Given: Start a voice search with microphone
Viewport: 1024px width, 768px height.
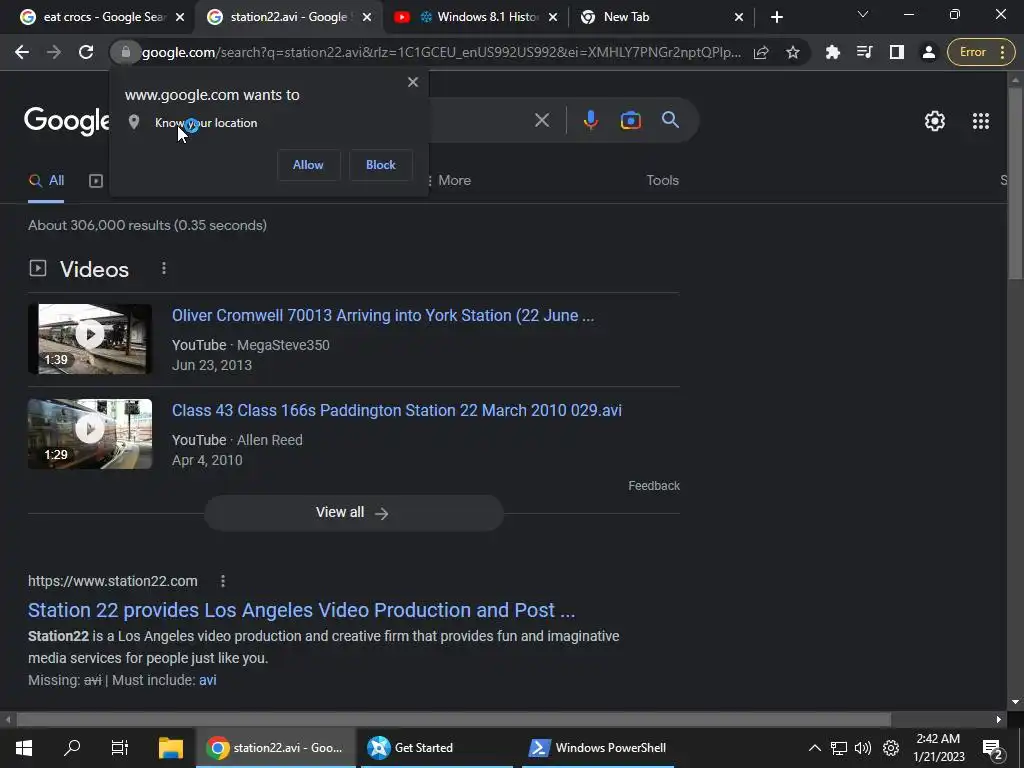Looking at the screenshot, I should click(590, 120).
